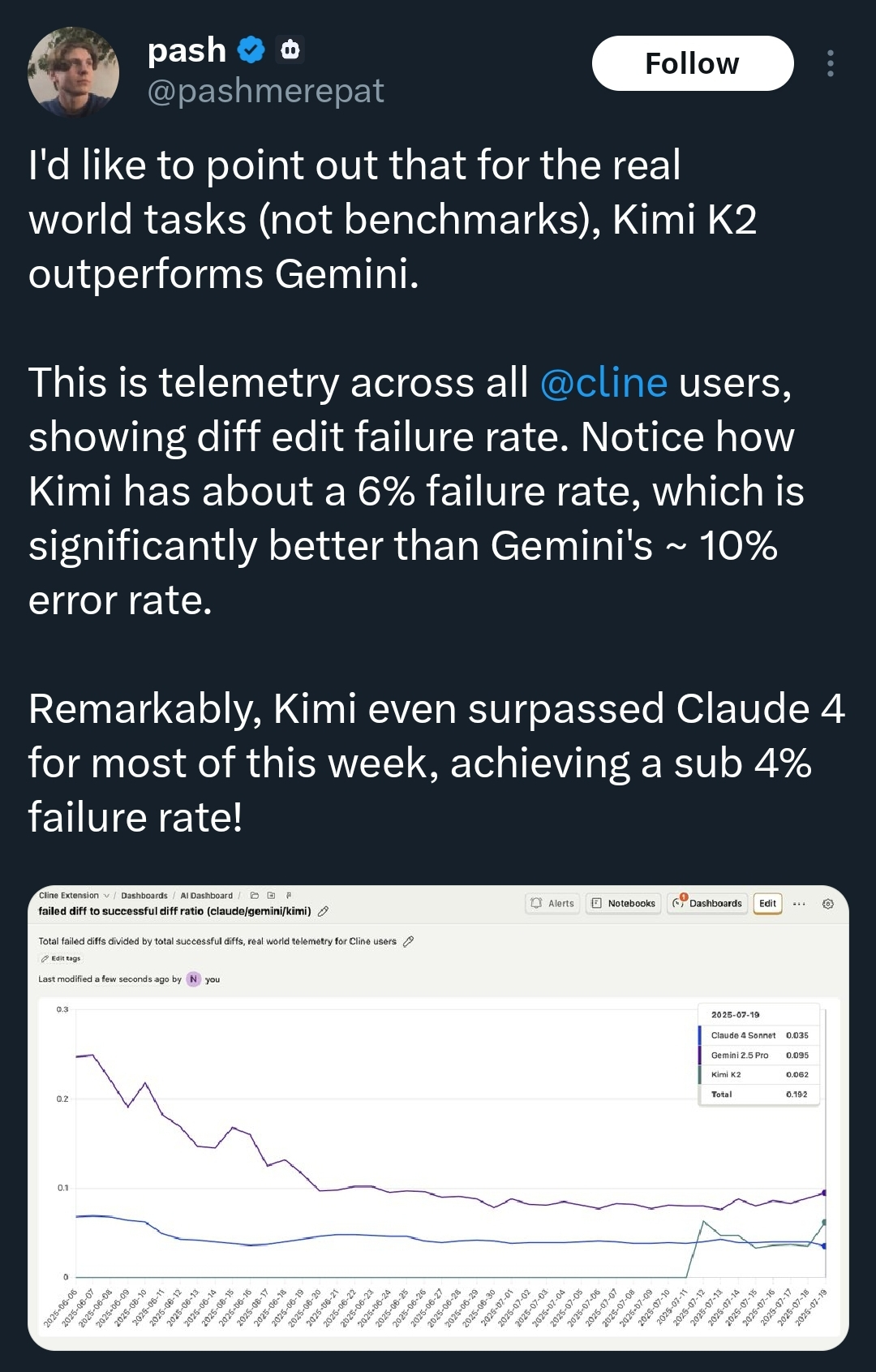Edit the description with the pencil icon

[x=409, y=941]
